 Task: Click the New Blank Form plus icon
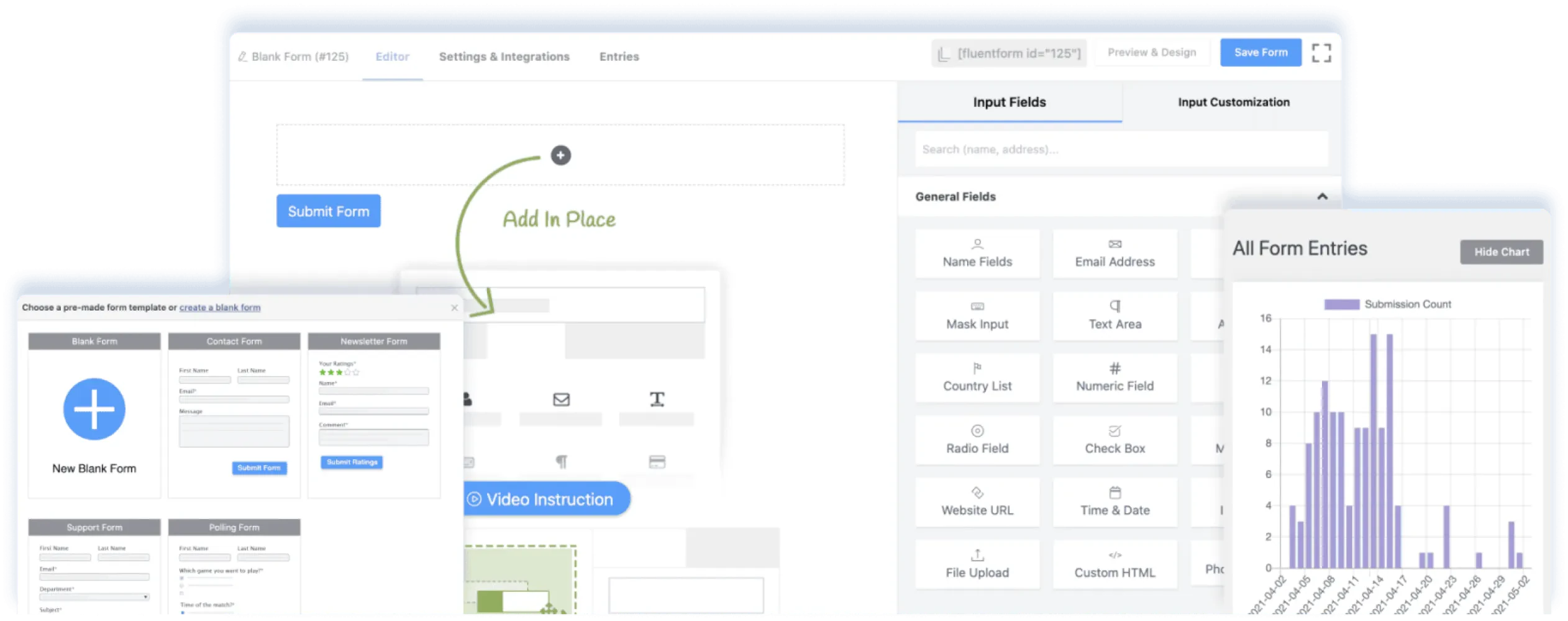point(94,409)
